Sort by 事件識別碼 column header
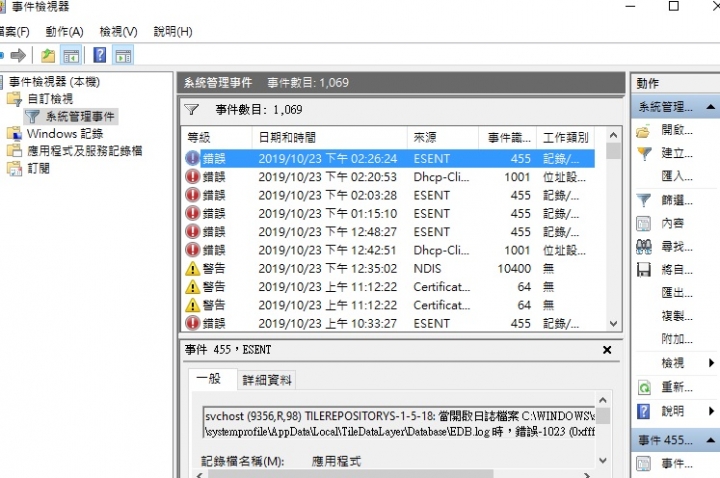Image resolution: width=720 pixels, height=478 pixels. click(508, 137)
